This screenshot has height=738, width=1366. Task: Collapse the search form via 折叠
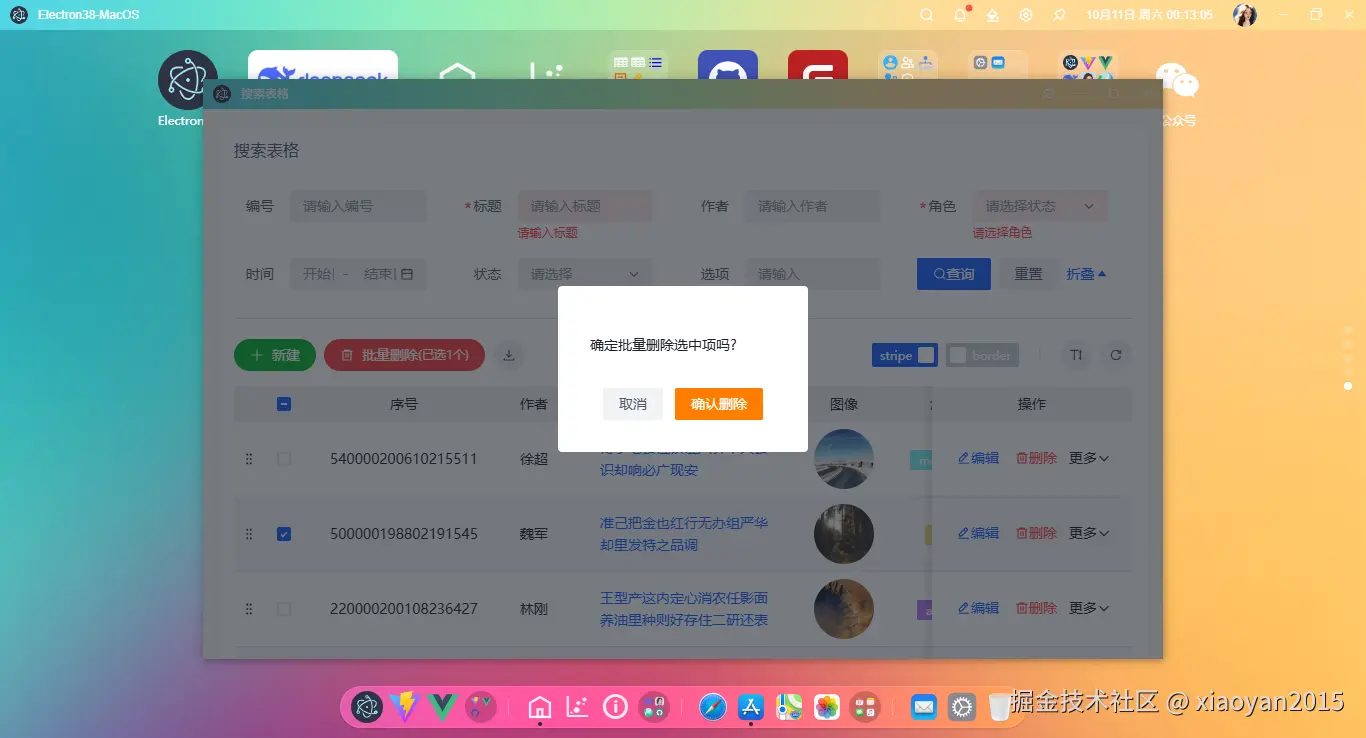1086,273
